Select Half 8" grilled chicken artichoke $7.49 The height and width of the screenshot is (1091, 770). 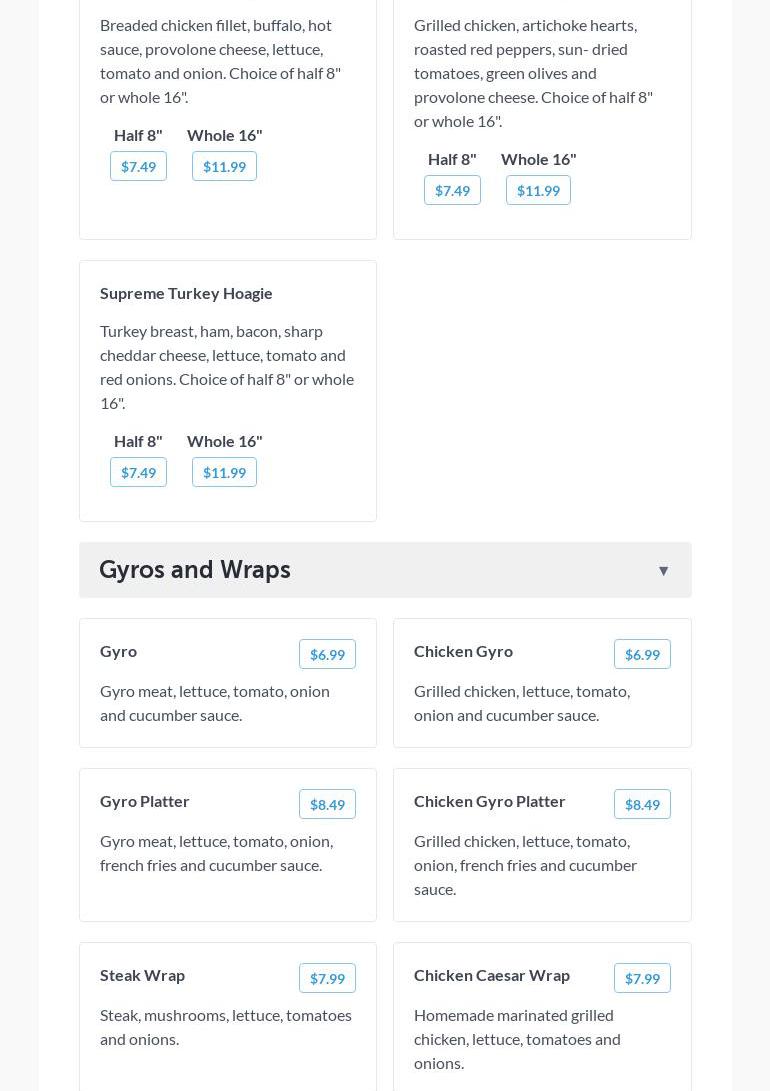[452, 190]
